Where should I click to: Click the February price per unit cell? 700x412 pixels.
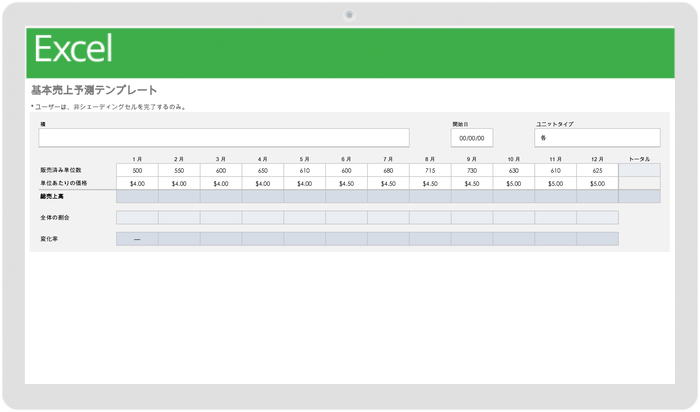(x=179, y=183)
